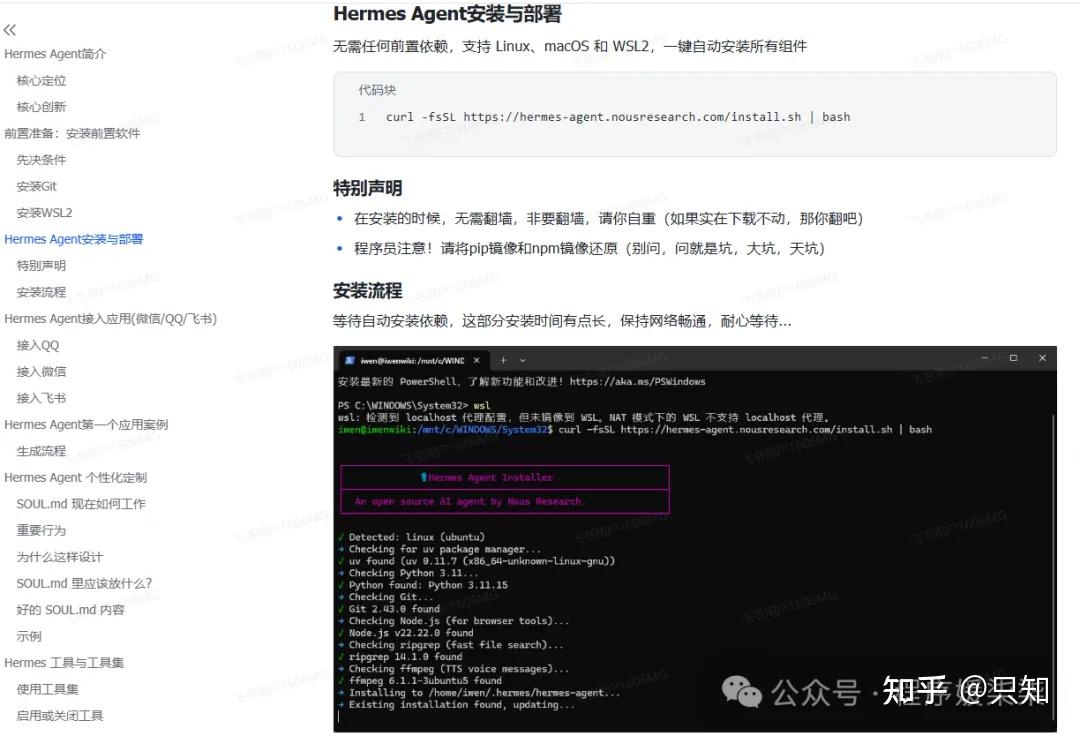Click the Hermes Agent Installer banner text

coord(490,477)
